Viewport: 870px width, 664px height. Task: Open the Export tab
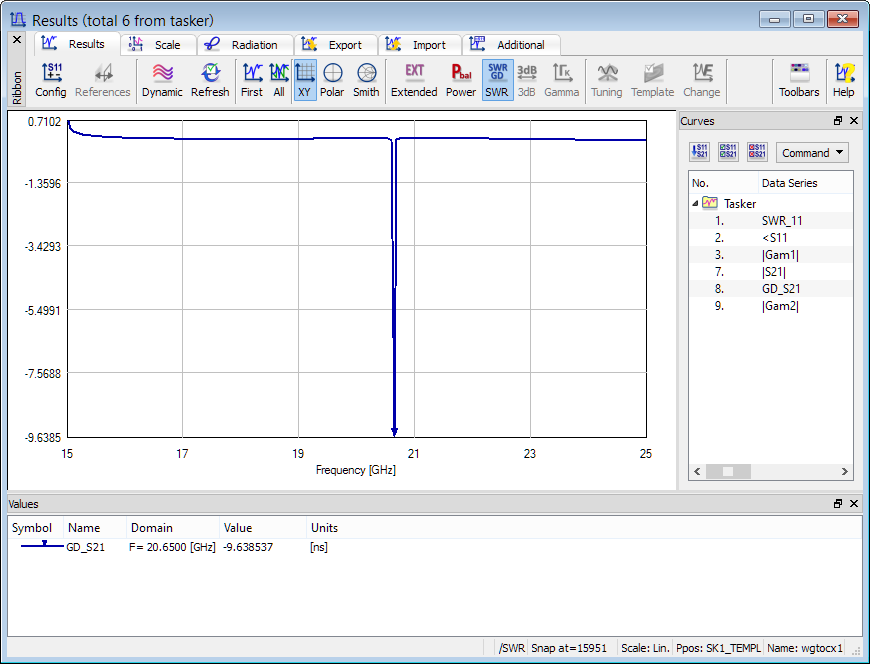(335, 45)
